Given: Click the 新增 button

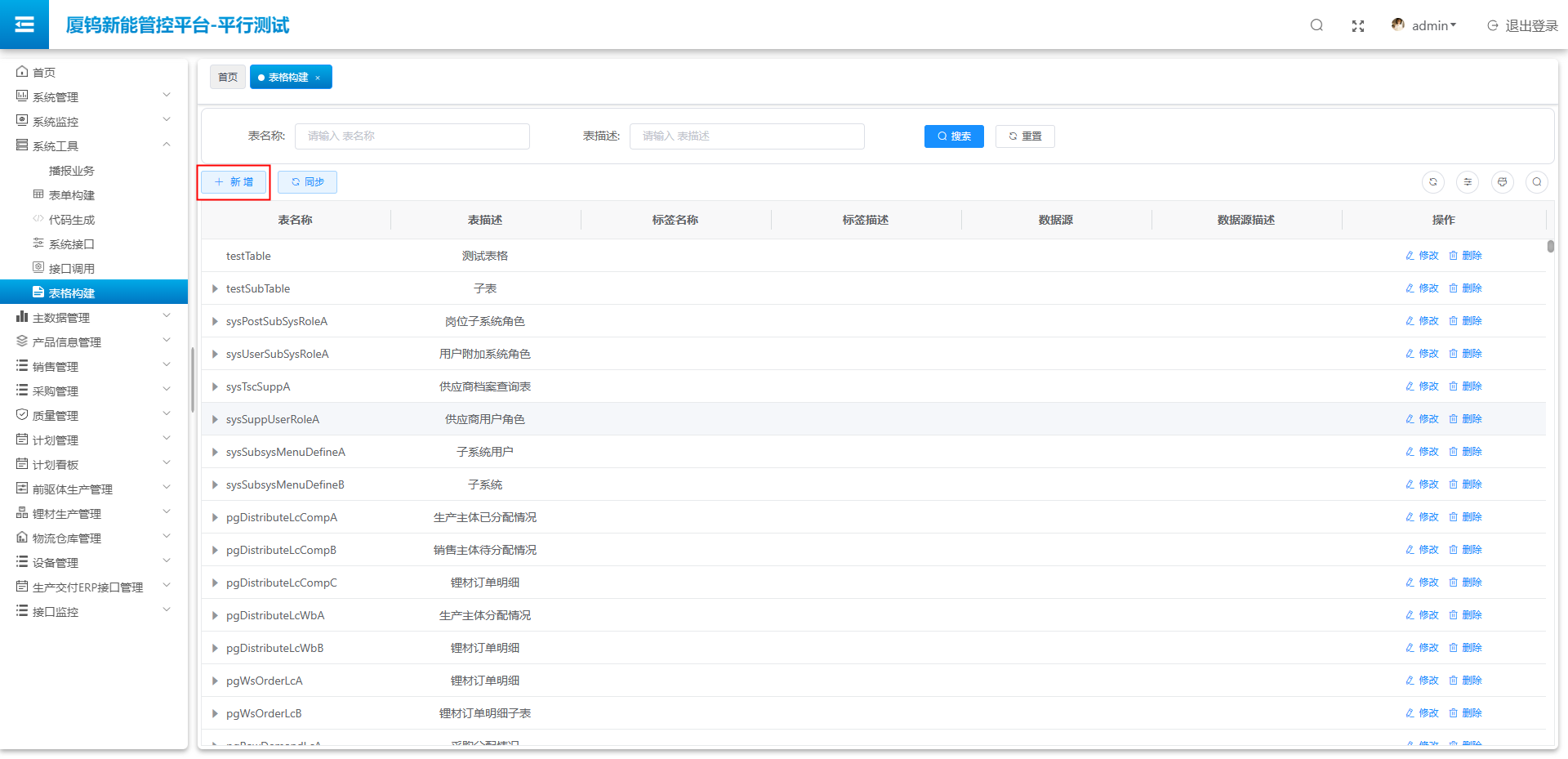Looking at the screenshot, I should 234,182.
